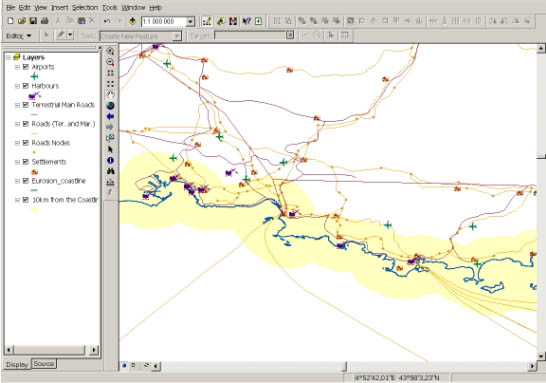Open the Find binoculars tool
This screenshot has height=383, width=546.
[x=110, y=171]
